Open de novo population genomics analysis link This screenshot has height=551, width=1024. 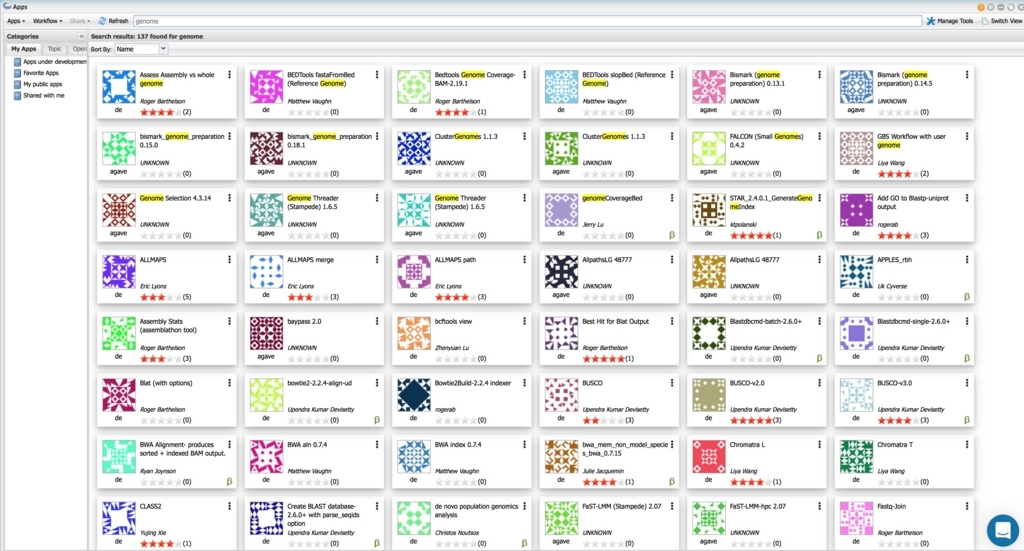click(476, 511)
